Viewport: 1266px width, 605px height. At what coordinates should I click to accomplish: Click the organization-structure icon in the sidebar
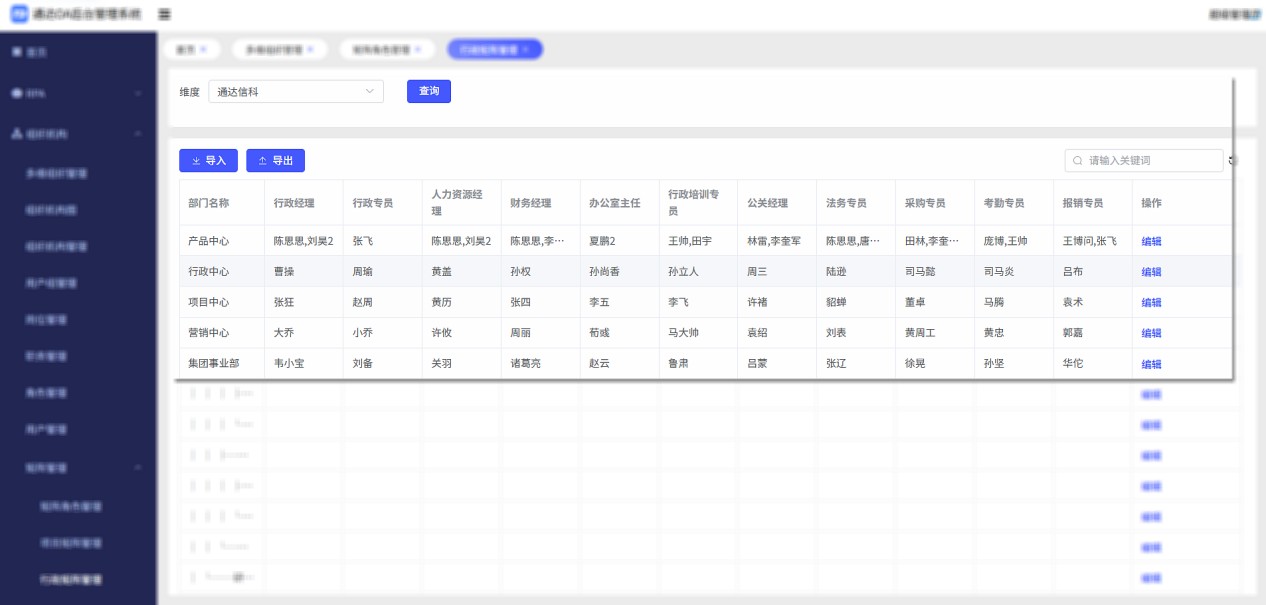(x=16, y=134)
